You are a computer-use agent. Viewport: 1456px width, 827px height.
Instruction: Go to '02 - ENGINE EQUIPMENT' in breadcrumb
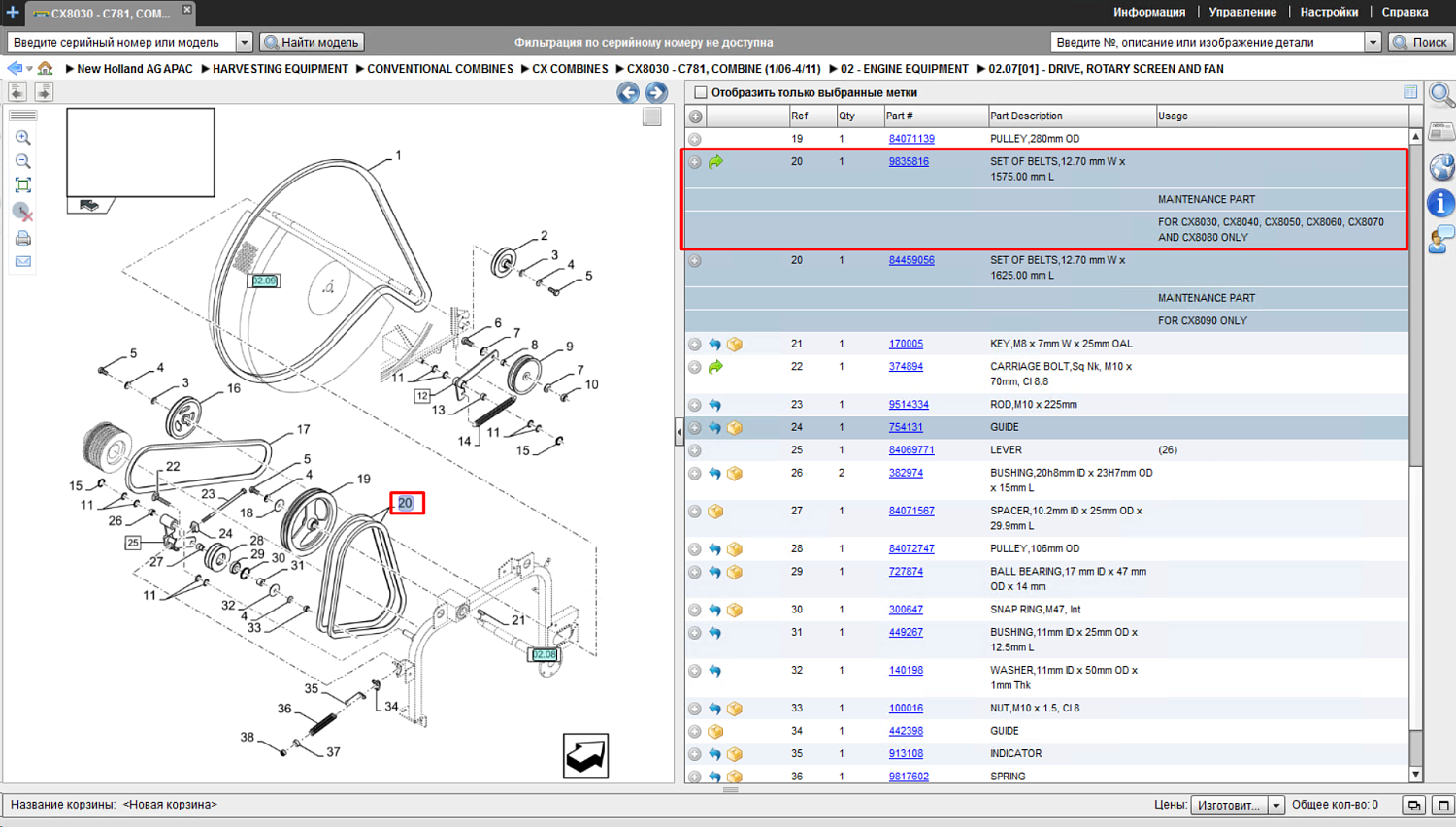[x=904, y=69]
